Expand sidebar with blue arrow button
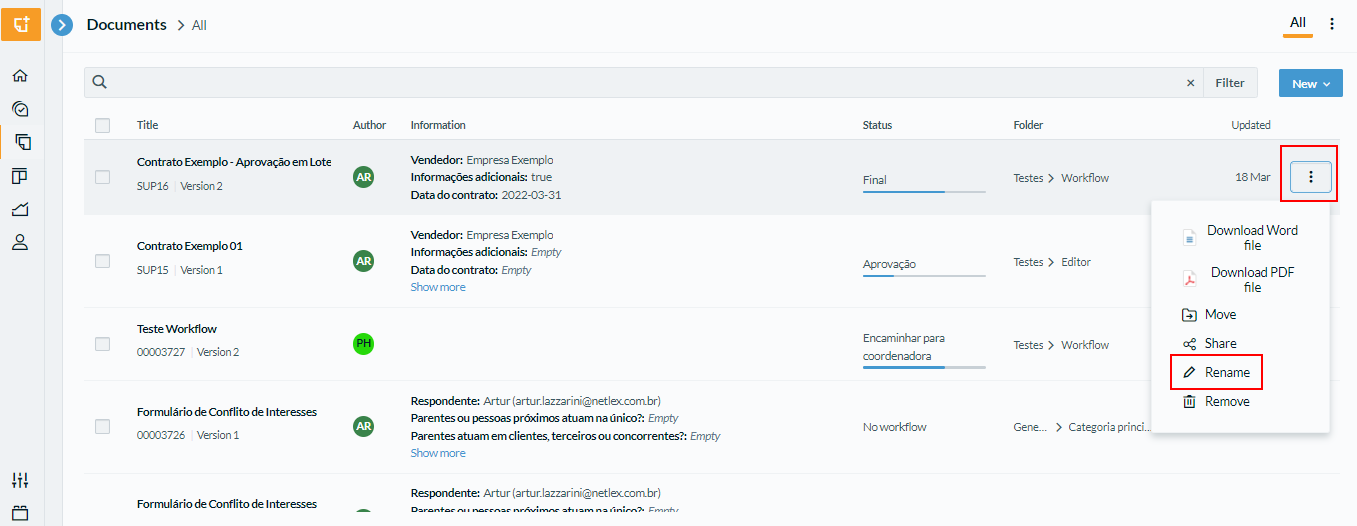The image size is (1357, 526). tap(63, 25)
